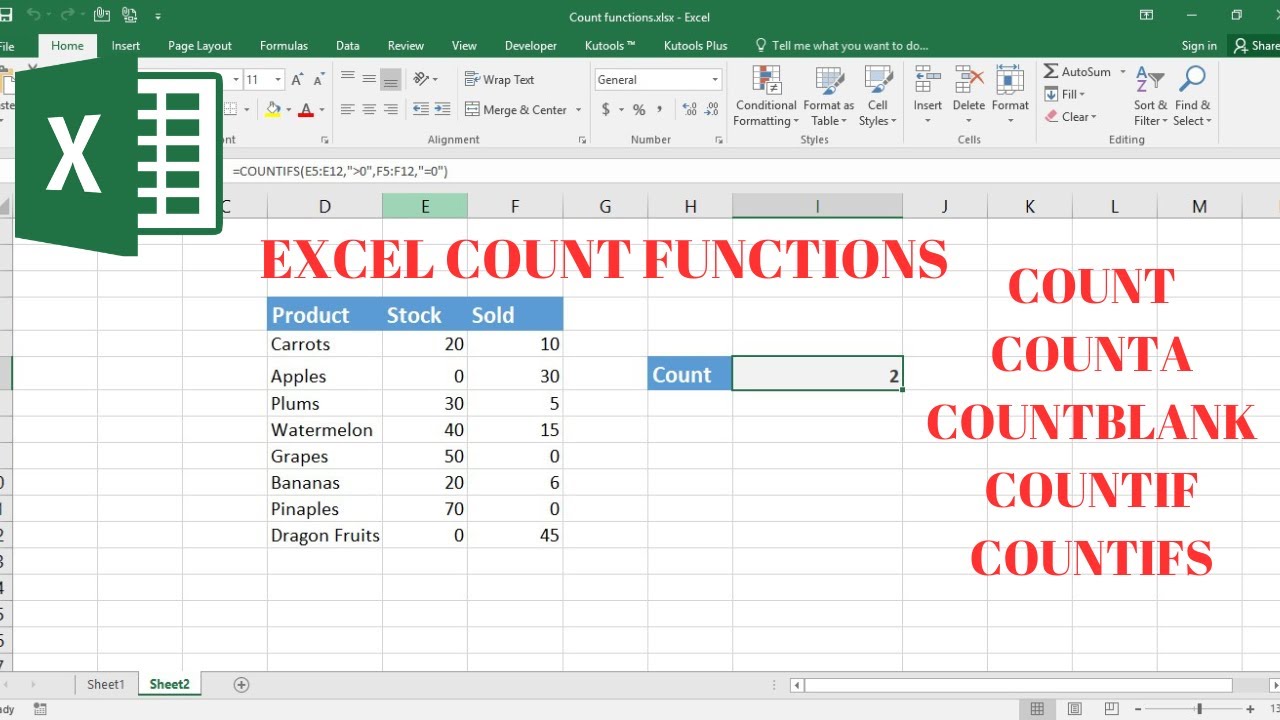
Task: Open Merge & Center dropdown arrow
Action: [579, 110]
